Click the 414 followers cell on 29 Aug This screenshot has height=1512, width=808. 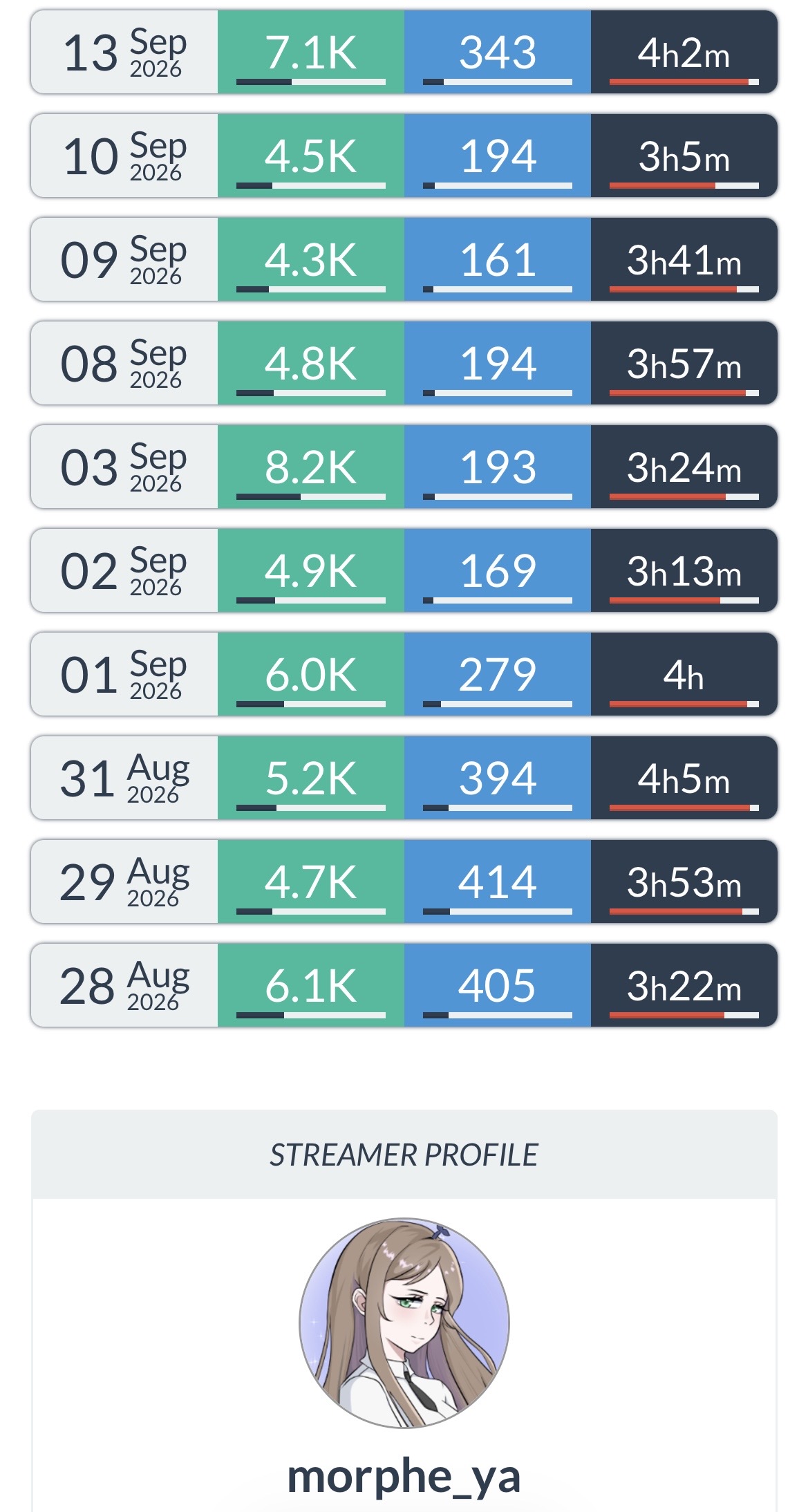point(498,881)
